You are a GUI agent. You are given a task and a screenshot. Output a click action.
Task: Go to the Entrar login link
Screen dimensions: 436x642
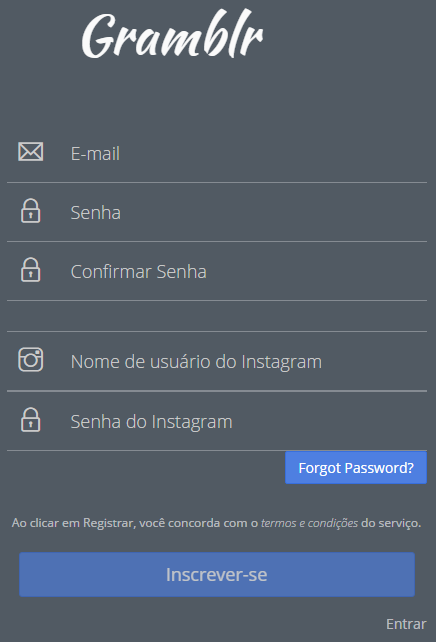click(x=406, y=624)
